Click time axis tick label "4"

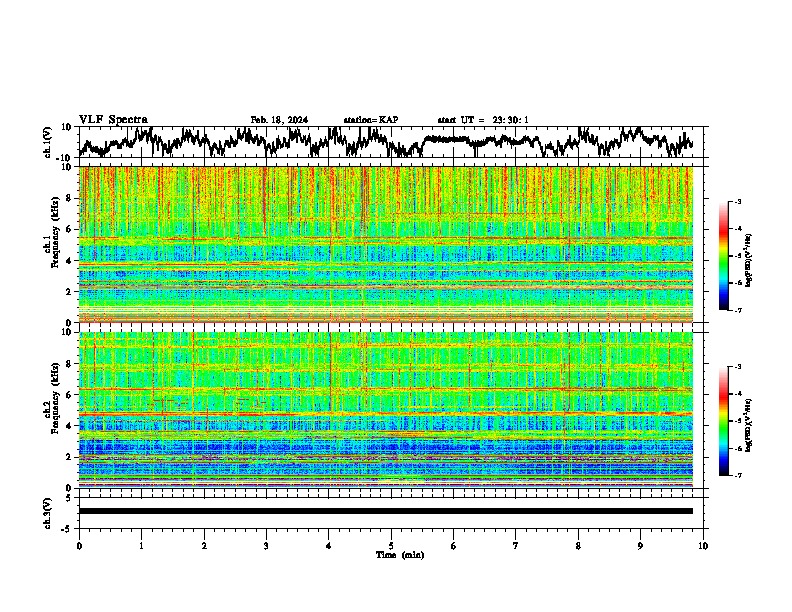click(329, 546)
